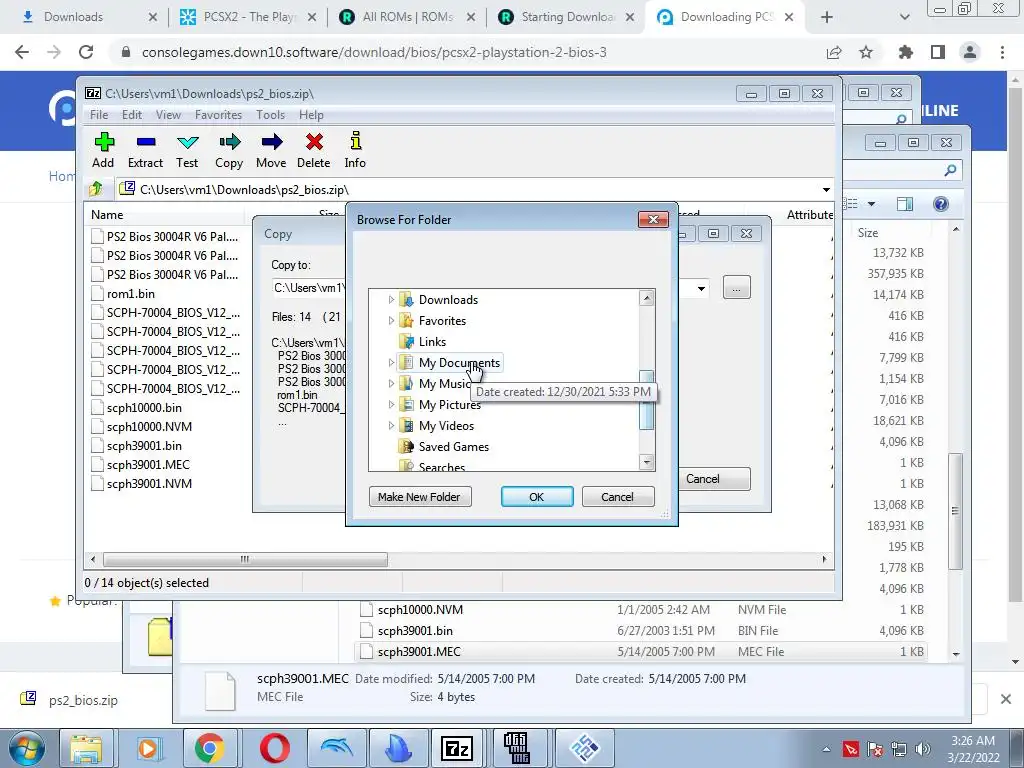Open Chrome from the taskbar
Screen dimensions: 1024x768
[209, 748]
